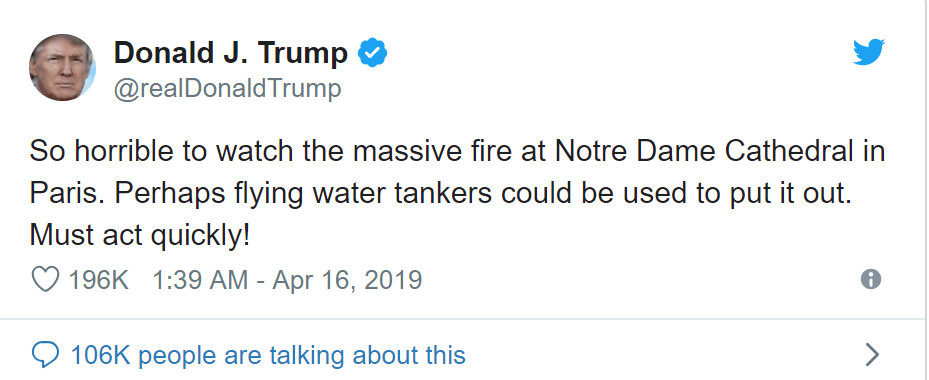
Task: Open the 1:39 AM timestamp link
Action: point(200,280)
